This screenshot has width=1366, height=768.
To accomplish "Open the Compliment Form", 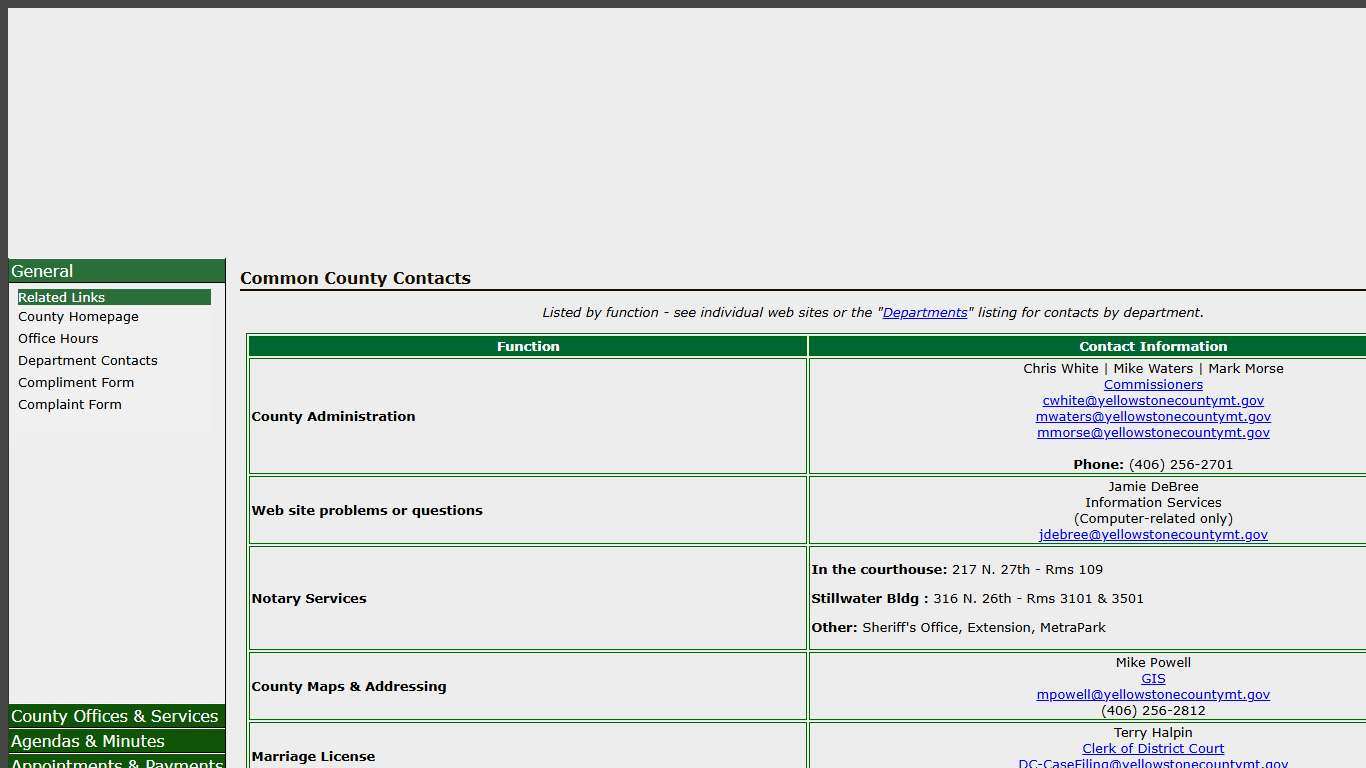I will (76, 383).
